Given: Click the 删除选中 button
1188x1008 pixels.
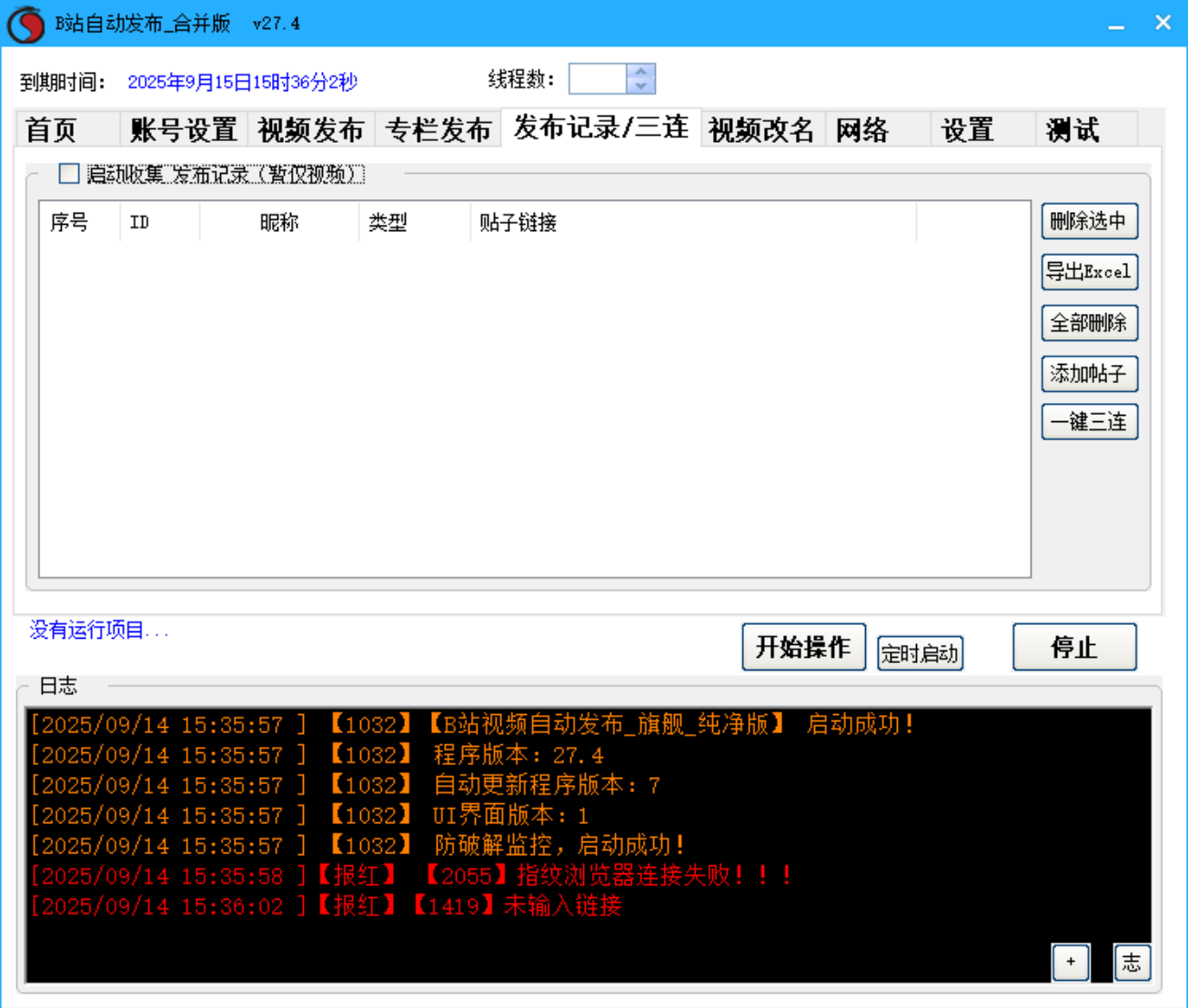Looking at the screenshot, I should pyautogui.click(x=1089, y=221).
